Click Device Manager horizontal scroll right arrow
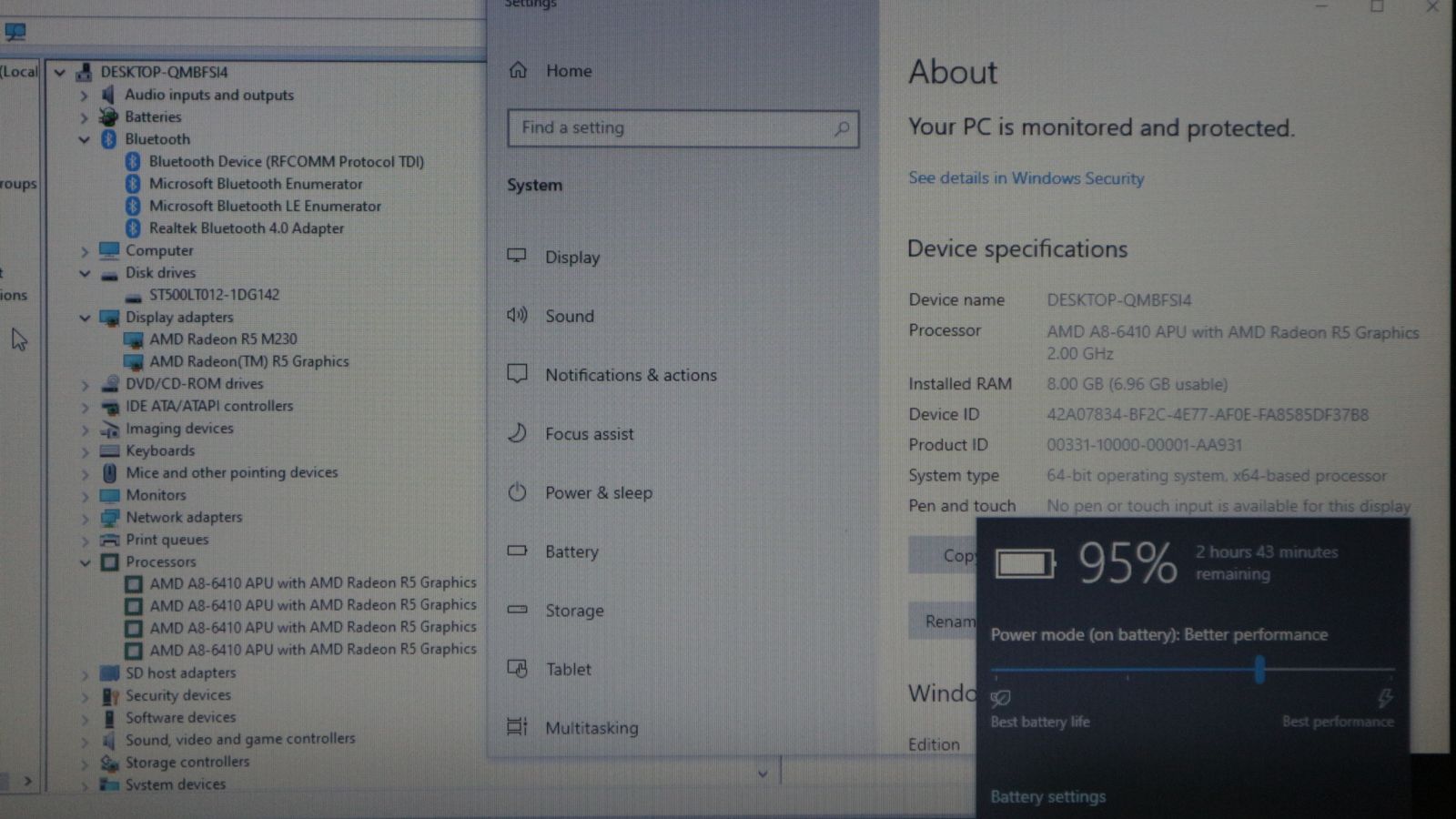The image size is (1456, 819). pos(27,781)
